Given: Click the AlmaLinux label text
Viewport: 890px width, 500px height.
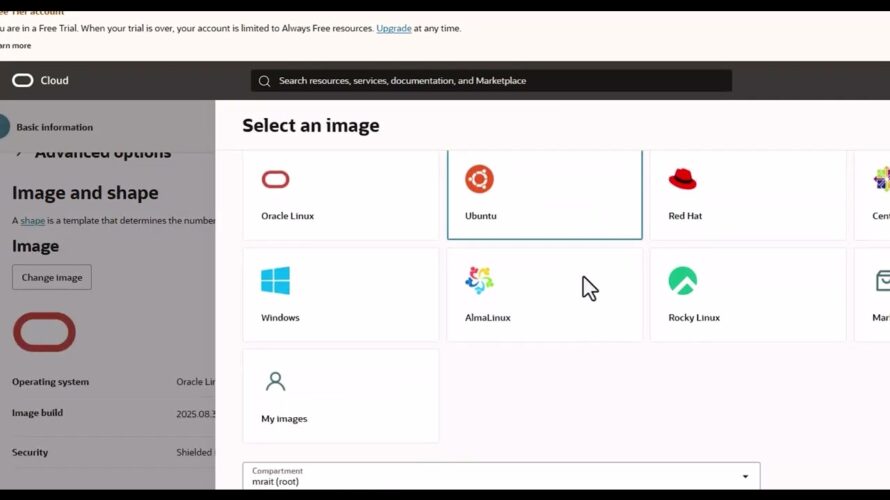Looking at the screenshot, I should click(x=488, y=317).
